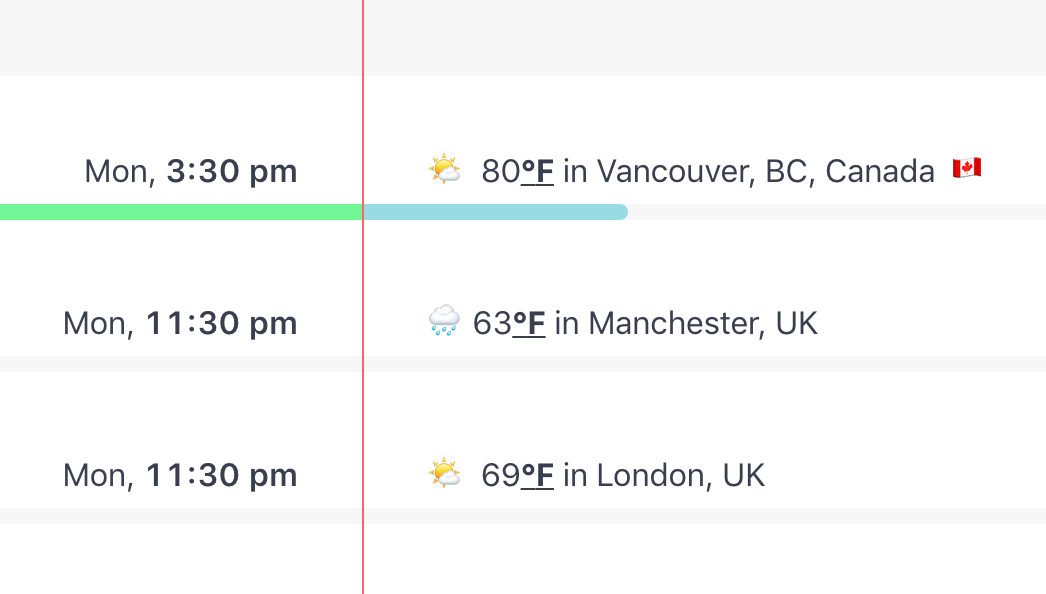Click the partly sunny icon beside London
This screenshot has height=594, width=1046.
coord(444,473)
